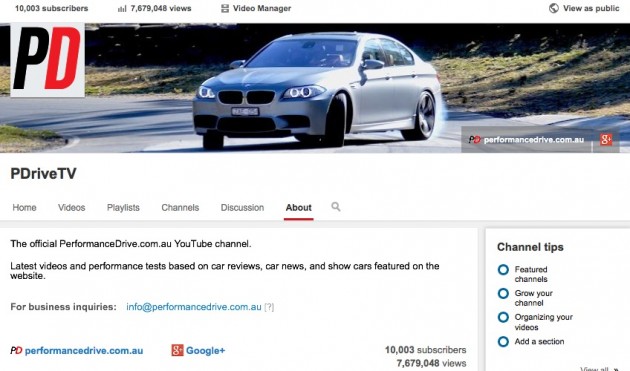Click "The official PerformanceDrive.com.au YouTube channel." text
The height and width of the screenshot is (371, 630).
[131, 244]
